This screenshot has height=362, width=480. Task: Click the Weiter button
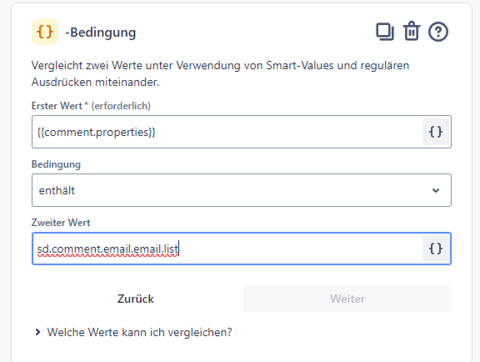[347, 299]
